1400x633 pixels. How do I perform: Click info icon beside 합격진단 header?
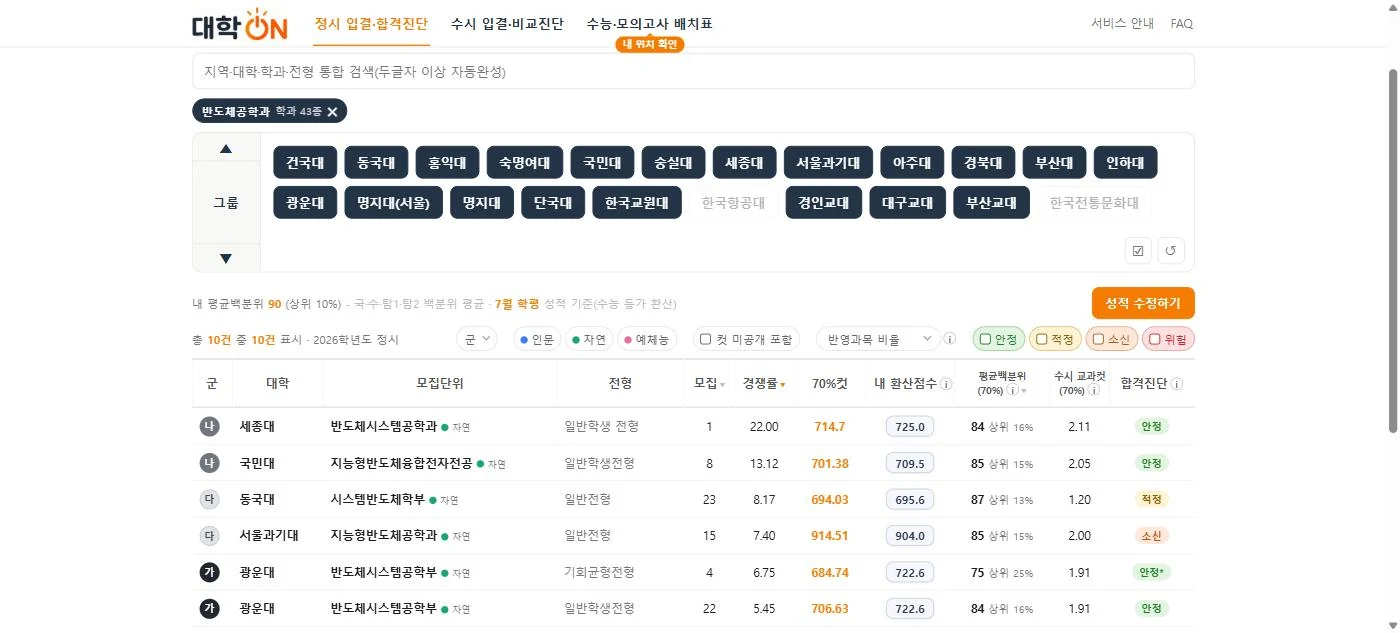point(1177,384)
